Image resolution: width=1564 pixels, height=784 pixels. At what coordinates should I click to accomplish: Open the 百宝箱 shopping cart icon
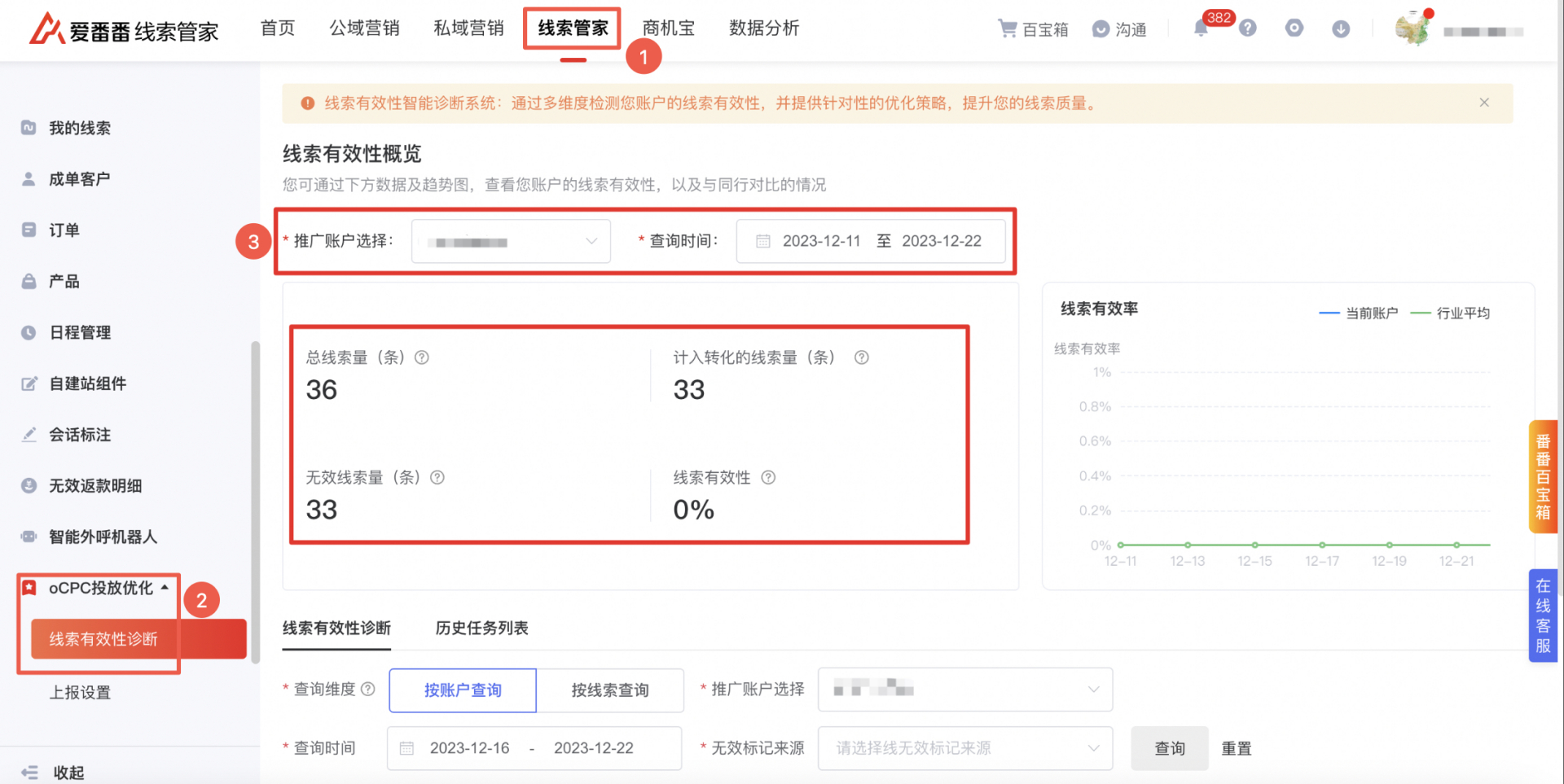click(x=1008, y=29)
